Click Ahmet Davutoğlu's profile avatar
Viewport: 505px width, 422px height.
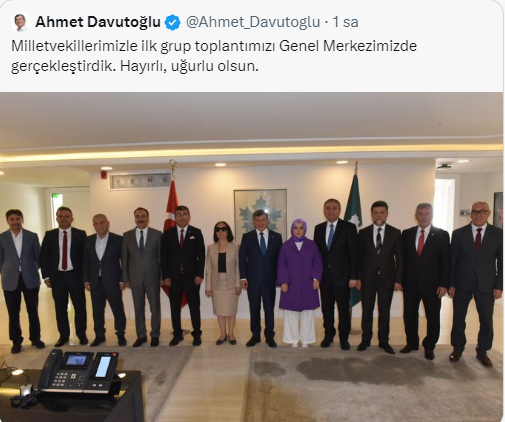coord(21,23)
